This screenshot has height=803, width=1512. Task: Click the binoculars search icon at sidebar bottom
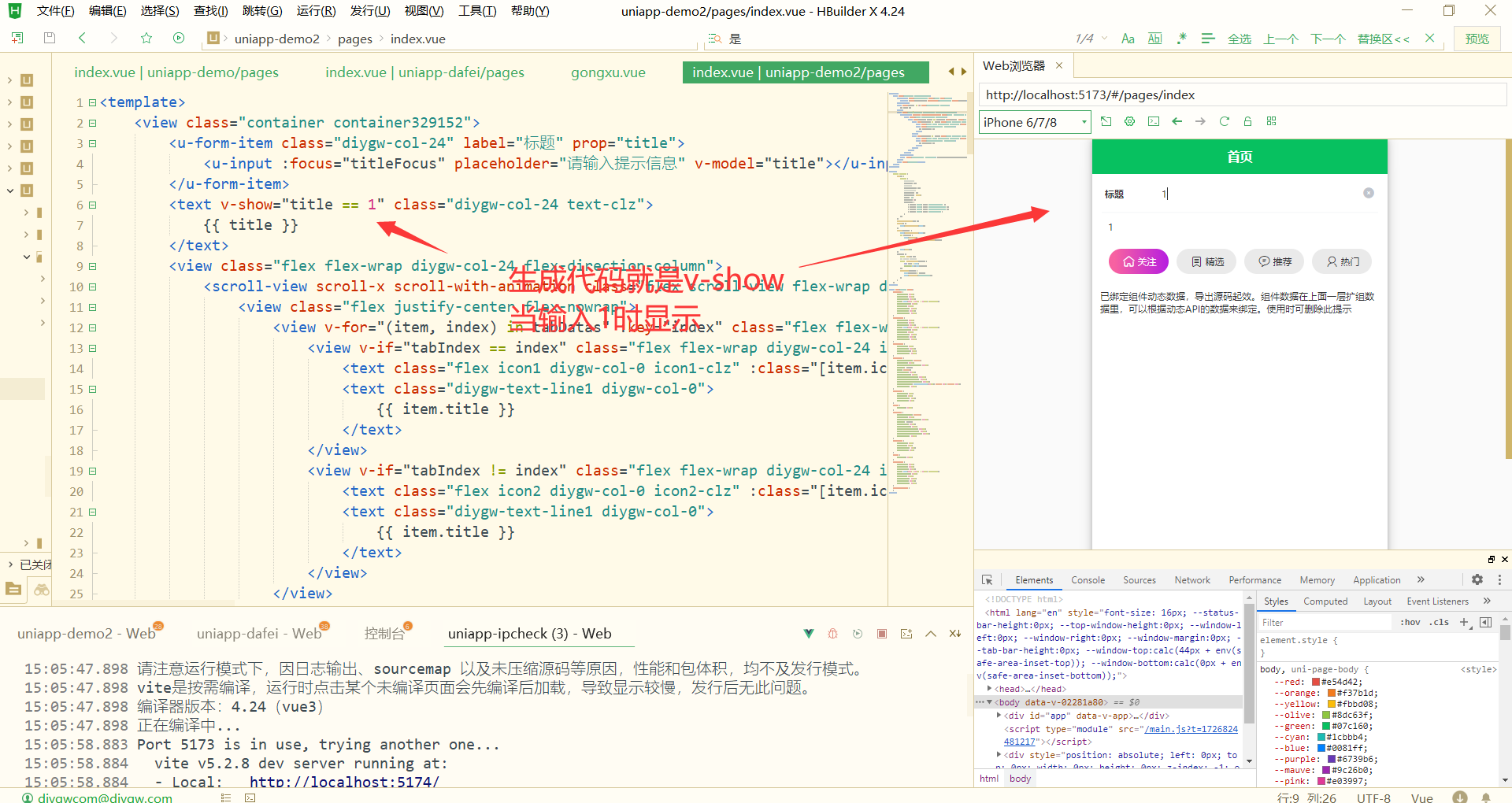pos(42,589)
